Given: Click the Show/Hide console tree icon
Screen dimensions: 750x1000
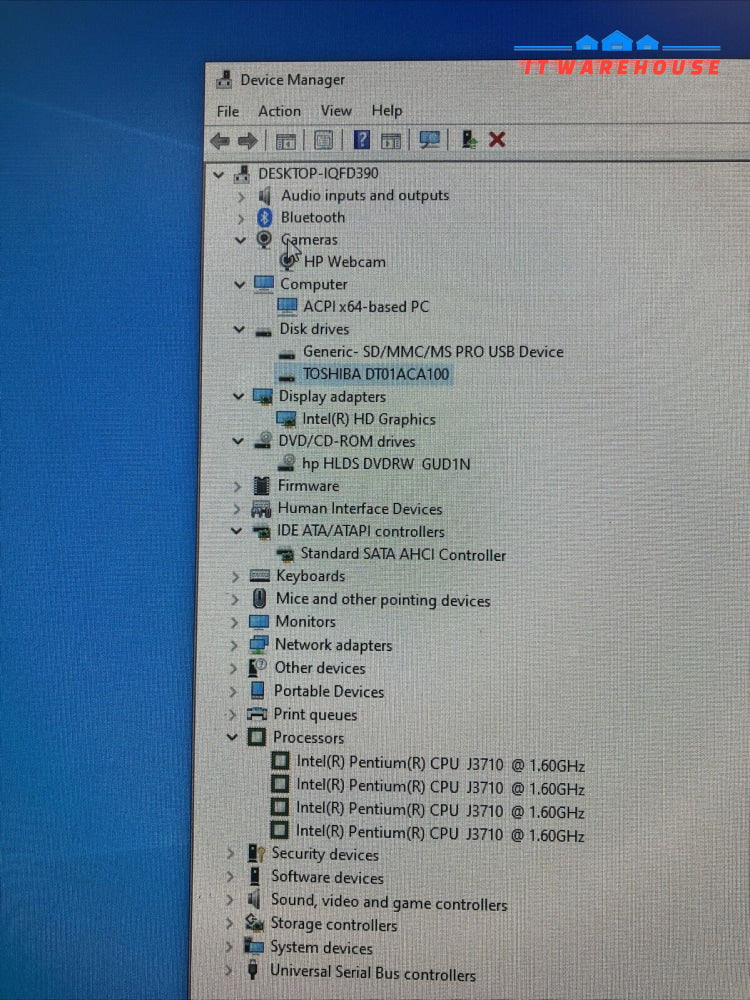Looking at the screenshot, I should (286, 141).
